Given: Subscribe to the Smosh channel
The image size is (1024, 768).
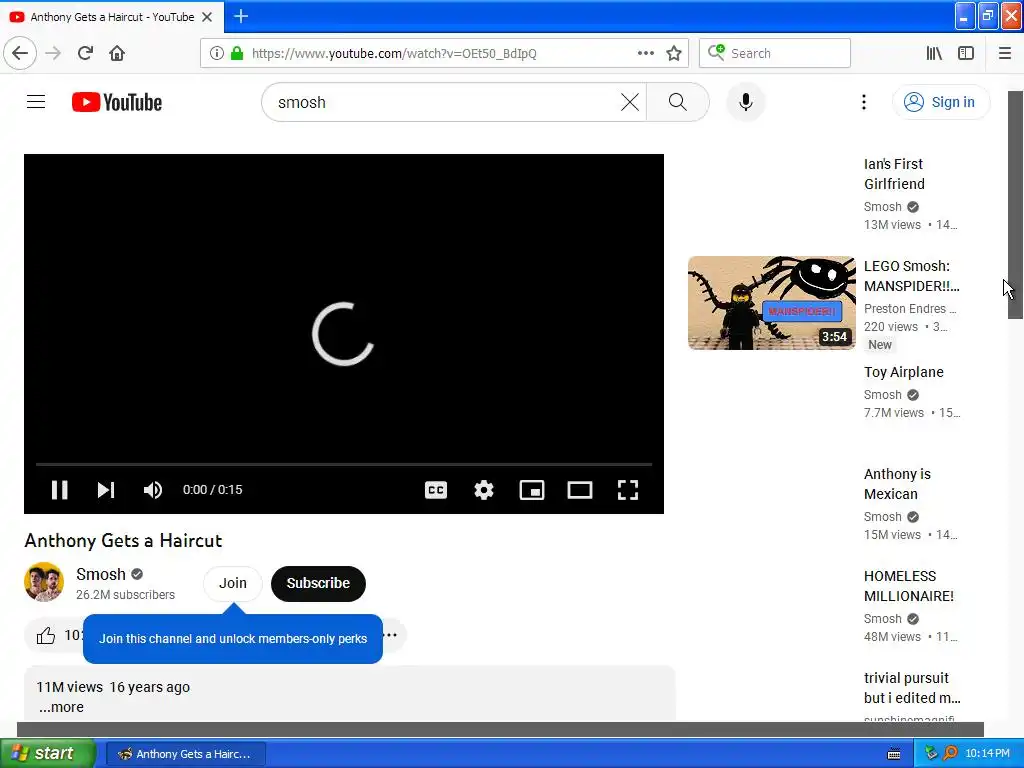Looking at the screenshot, I should [x=318, y=583].
